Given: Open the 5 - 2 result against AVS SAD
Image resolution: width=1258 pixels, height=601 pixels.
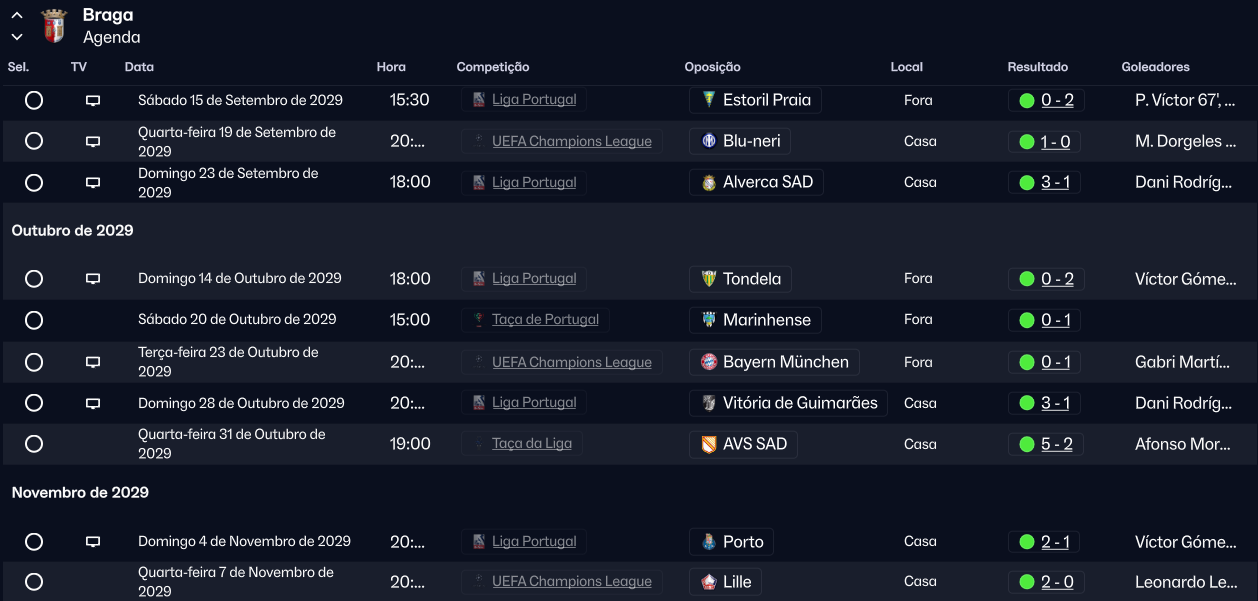Looking at the screenshot, I should click(1056, 444).
